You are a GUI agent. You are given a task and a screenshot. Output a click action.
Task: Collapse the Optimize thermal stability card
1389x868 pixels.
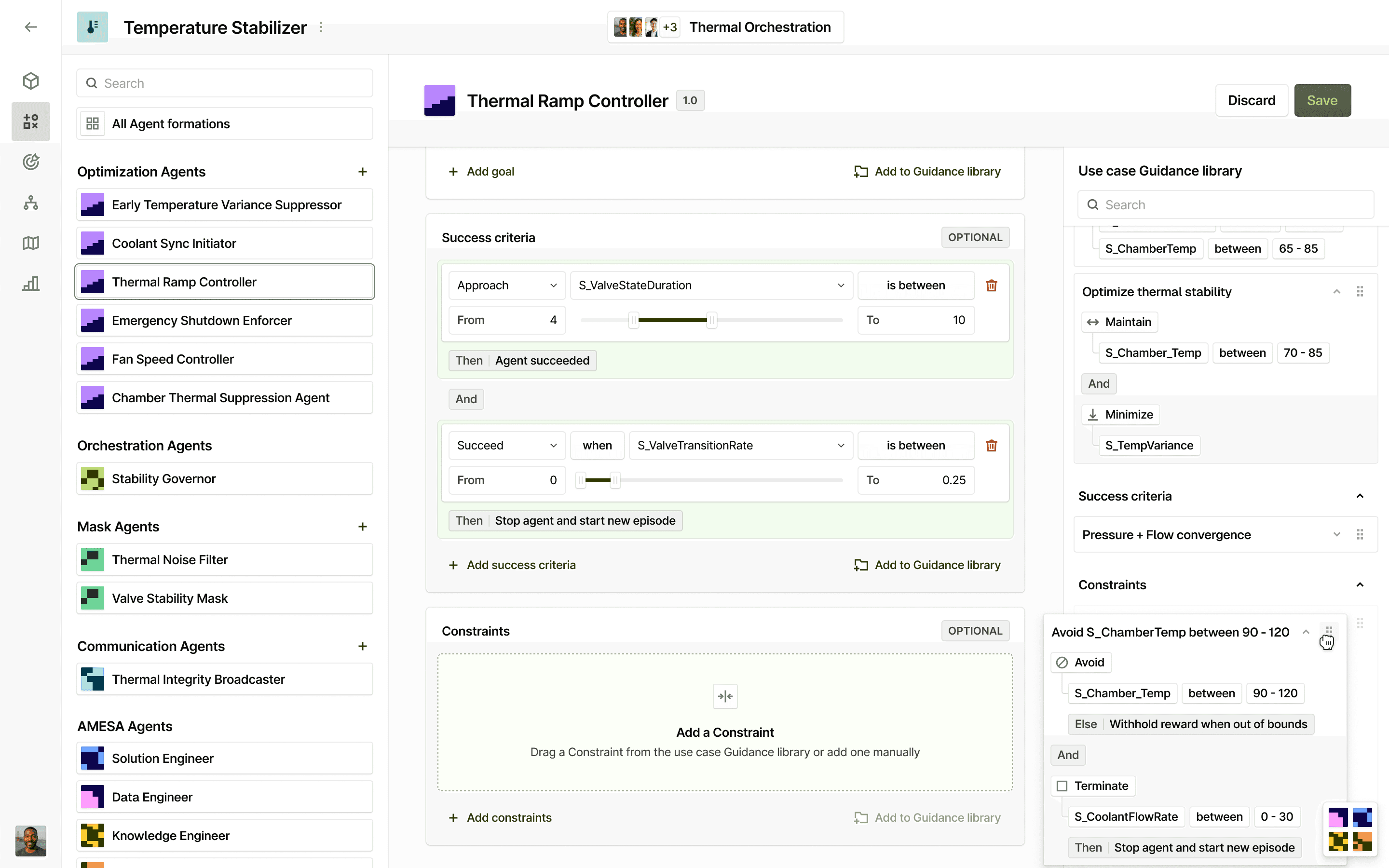(1337, 291)
